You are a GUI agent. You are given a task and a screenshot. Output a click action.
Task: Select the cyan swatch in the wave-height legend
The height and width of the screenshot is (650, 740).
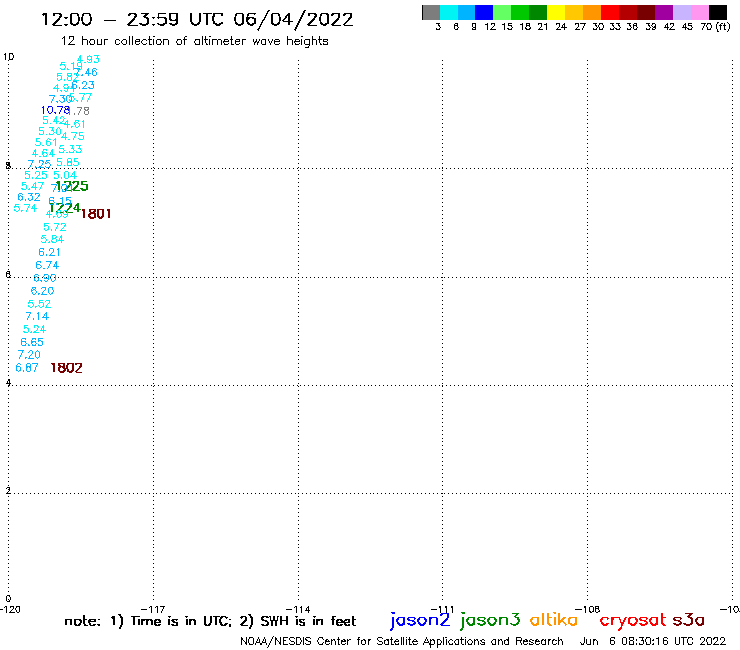click(449, 12)
